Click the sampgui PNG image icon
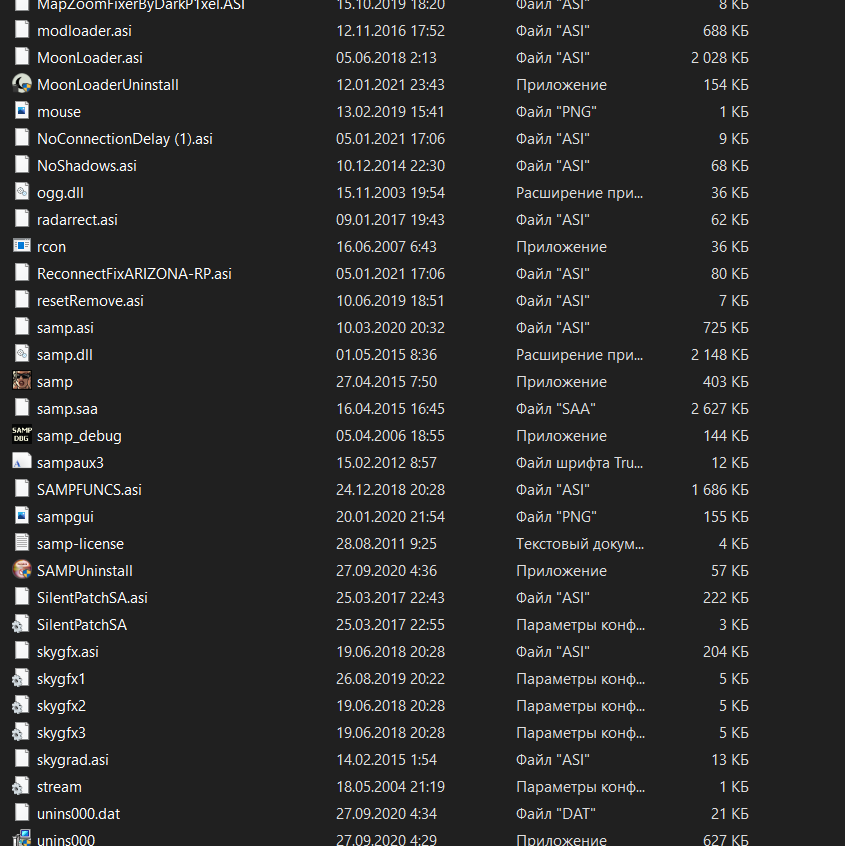This screenshot has height=846, width=845. pos(22,515)
